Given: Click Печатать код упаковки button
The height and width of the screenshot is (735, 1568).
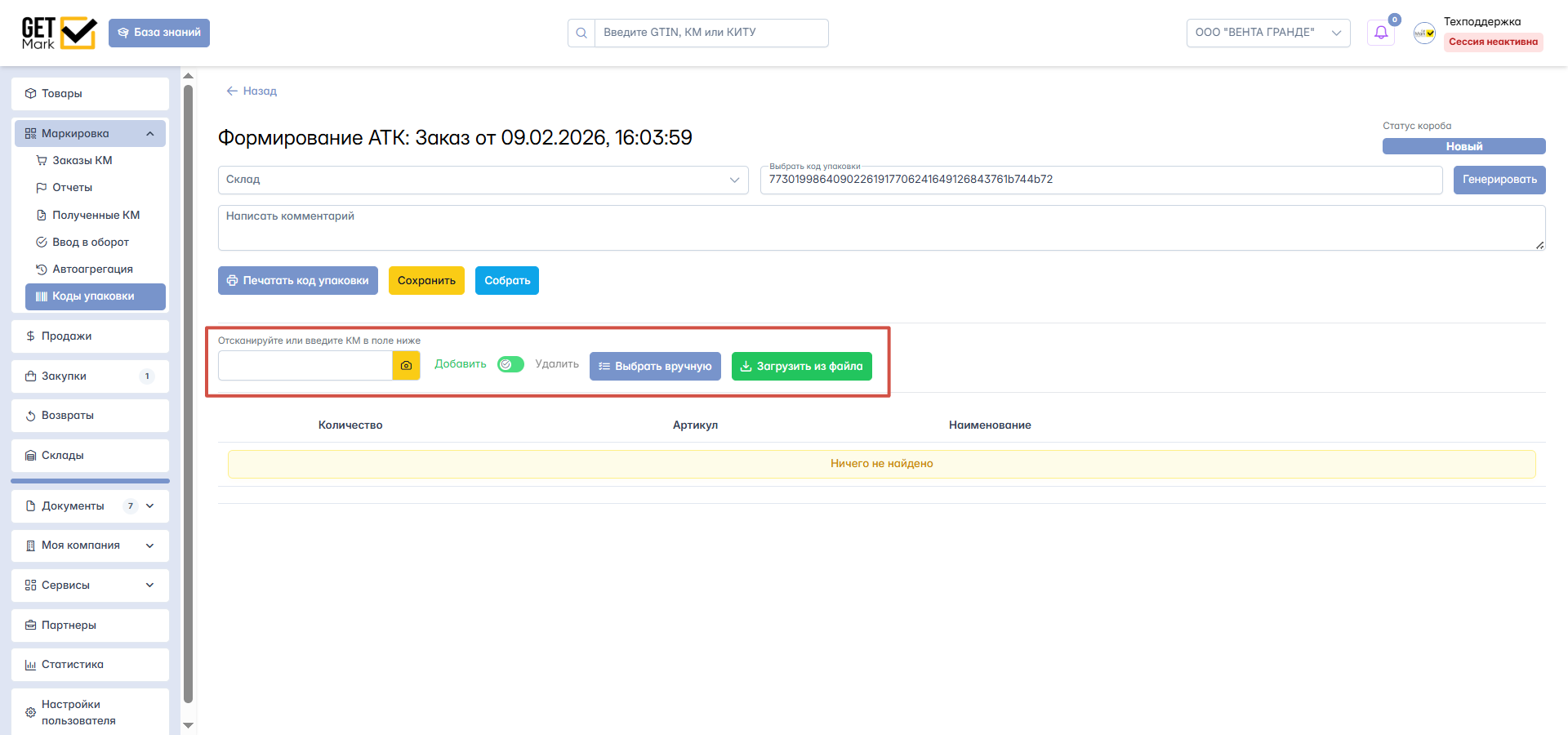Looking at the screenshot, I should [298, 280].
